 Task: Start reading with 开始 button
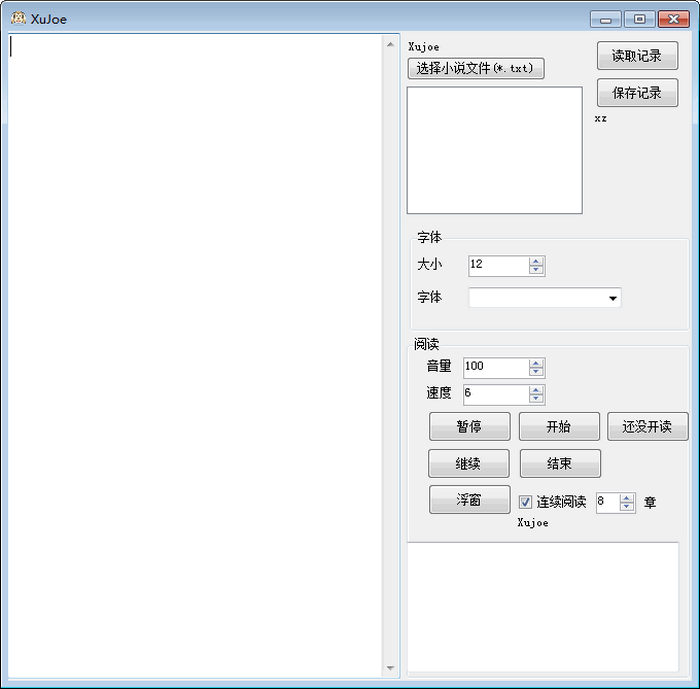tap(559, 426)
